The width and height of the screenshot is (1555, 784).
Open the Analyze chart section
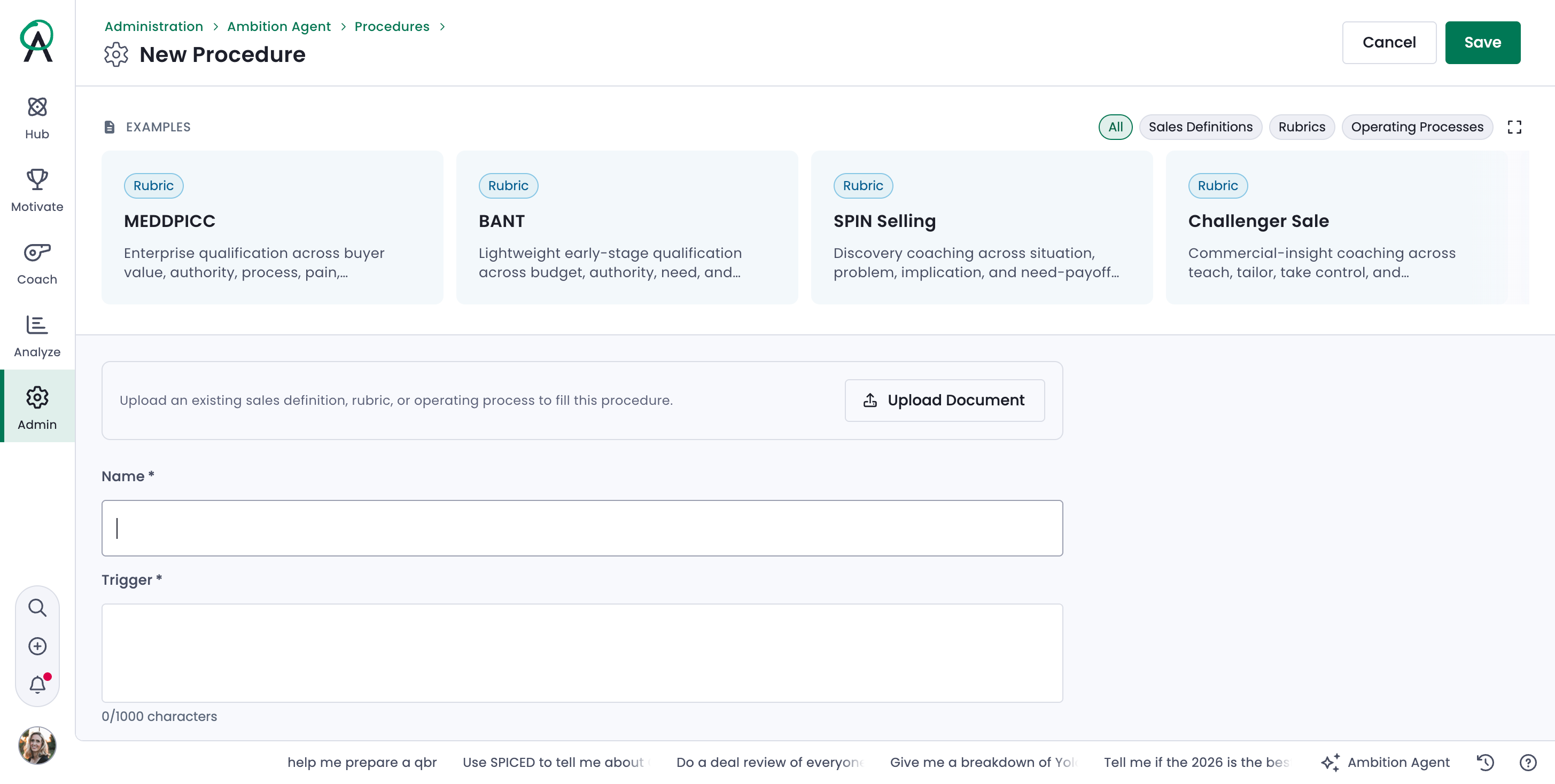coord(37,336)
